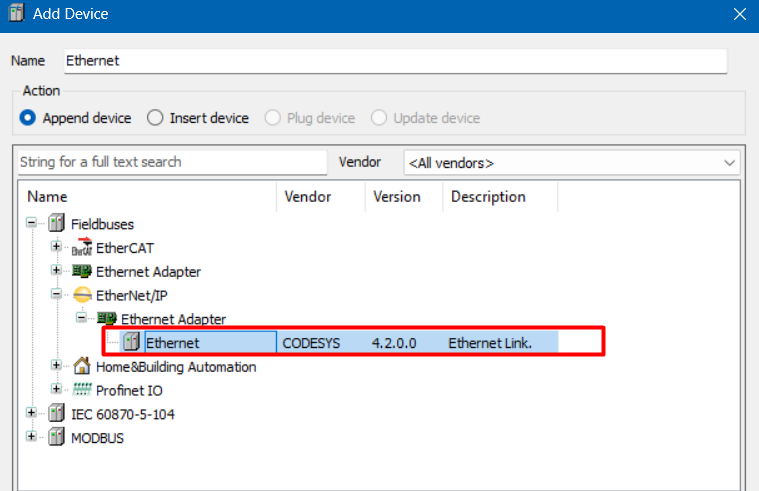Click the EtherCAT fieldbus icon
Viewport: 759px width, 491px height.
coord(82,248)
